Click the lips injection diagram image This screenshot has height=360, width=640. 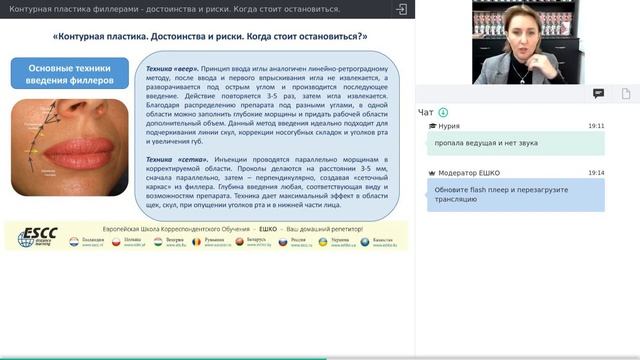click(70, 147)
